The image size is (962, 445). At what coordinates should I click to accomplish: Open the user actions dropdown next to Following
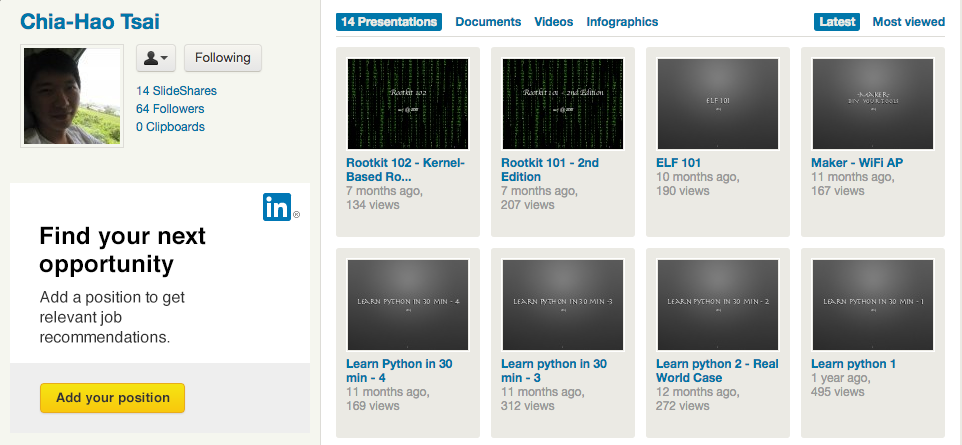156,58
